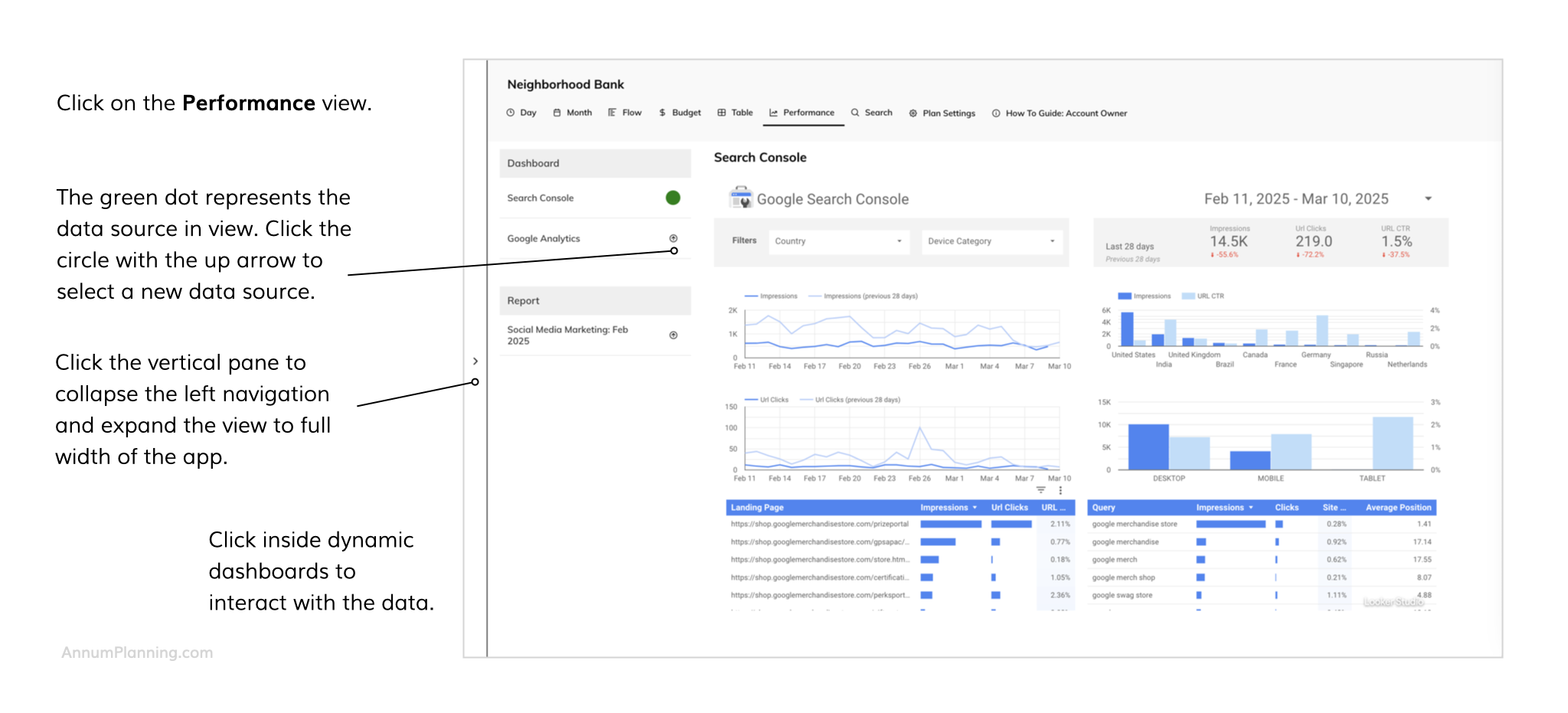The image size is (1568, 713).
Task: Click the Average Position column header
Action: coord(1398,508)
